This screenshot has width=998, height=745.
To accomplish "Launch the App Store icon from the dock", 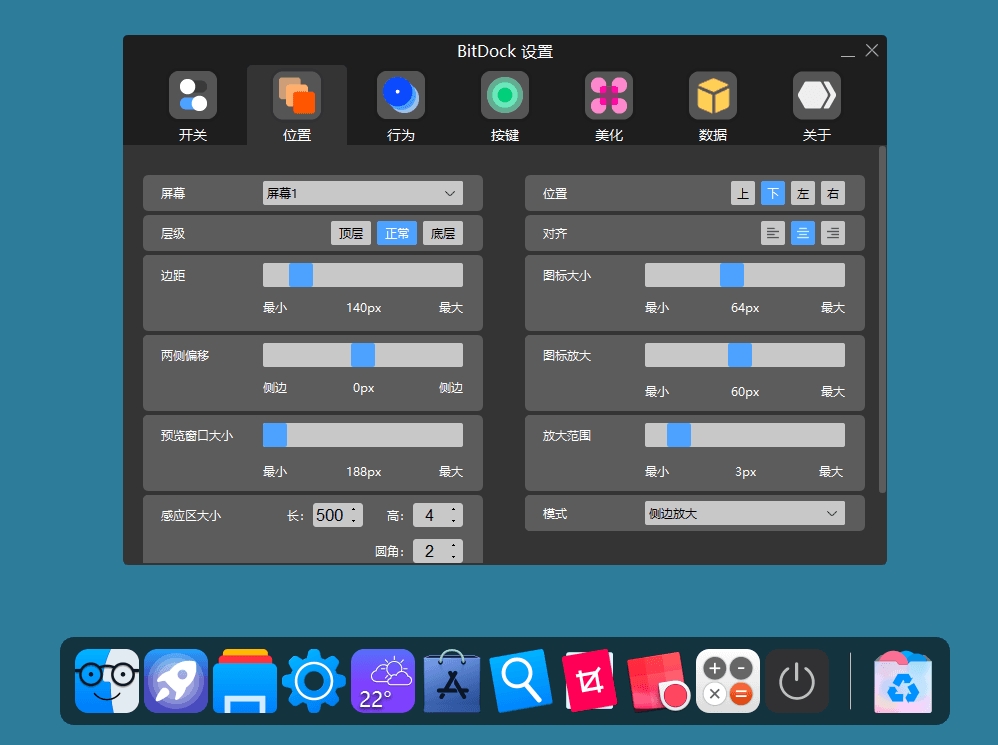I will (x=451, y=681).
